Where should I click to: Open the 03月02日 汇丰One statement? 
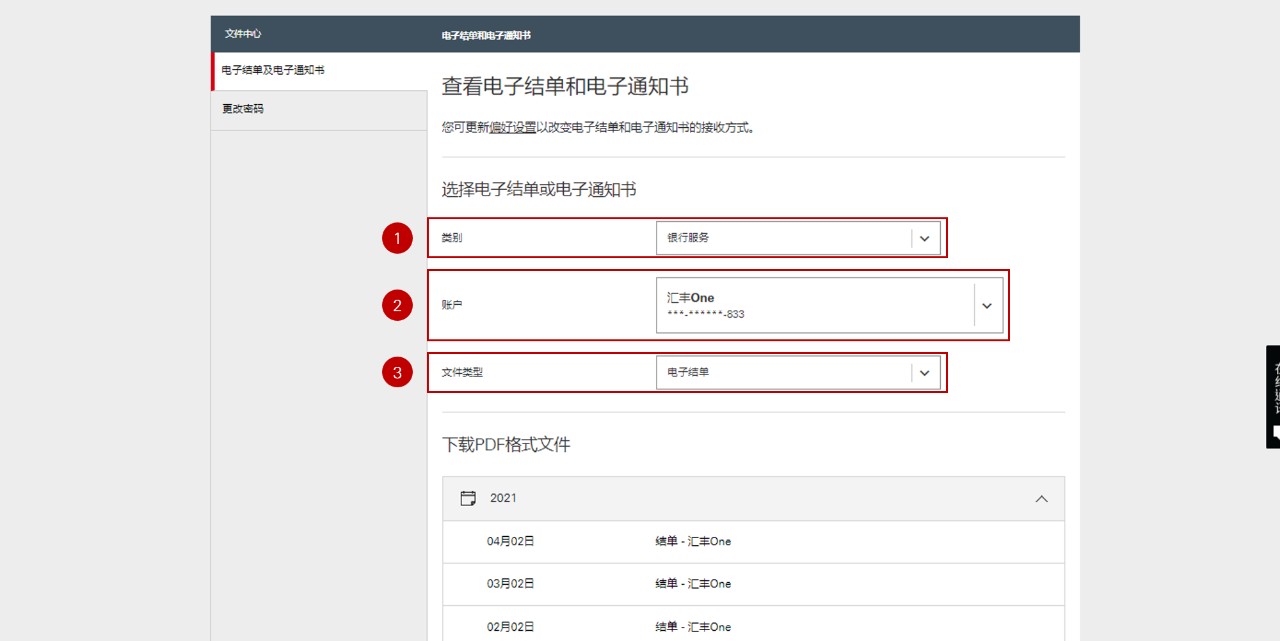(753, 583)
